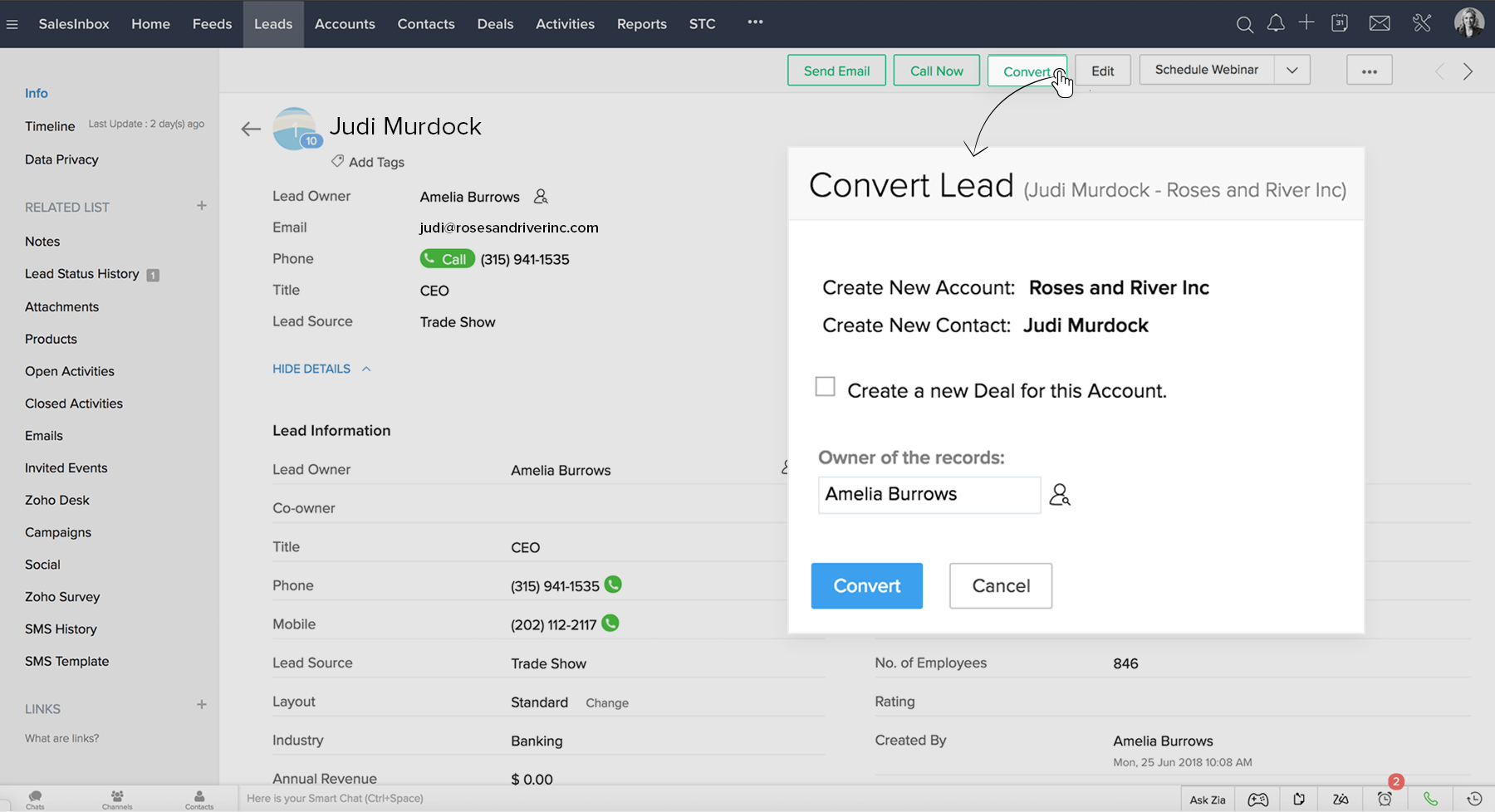
Task: Click the owner field showing Amelia Burrows
Action: (929, 495)
